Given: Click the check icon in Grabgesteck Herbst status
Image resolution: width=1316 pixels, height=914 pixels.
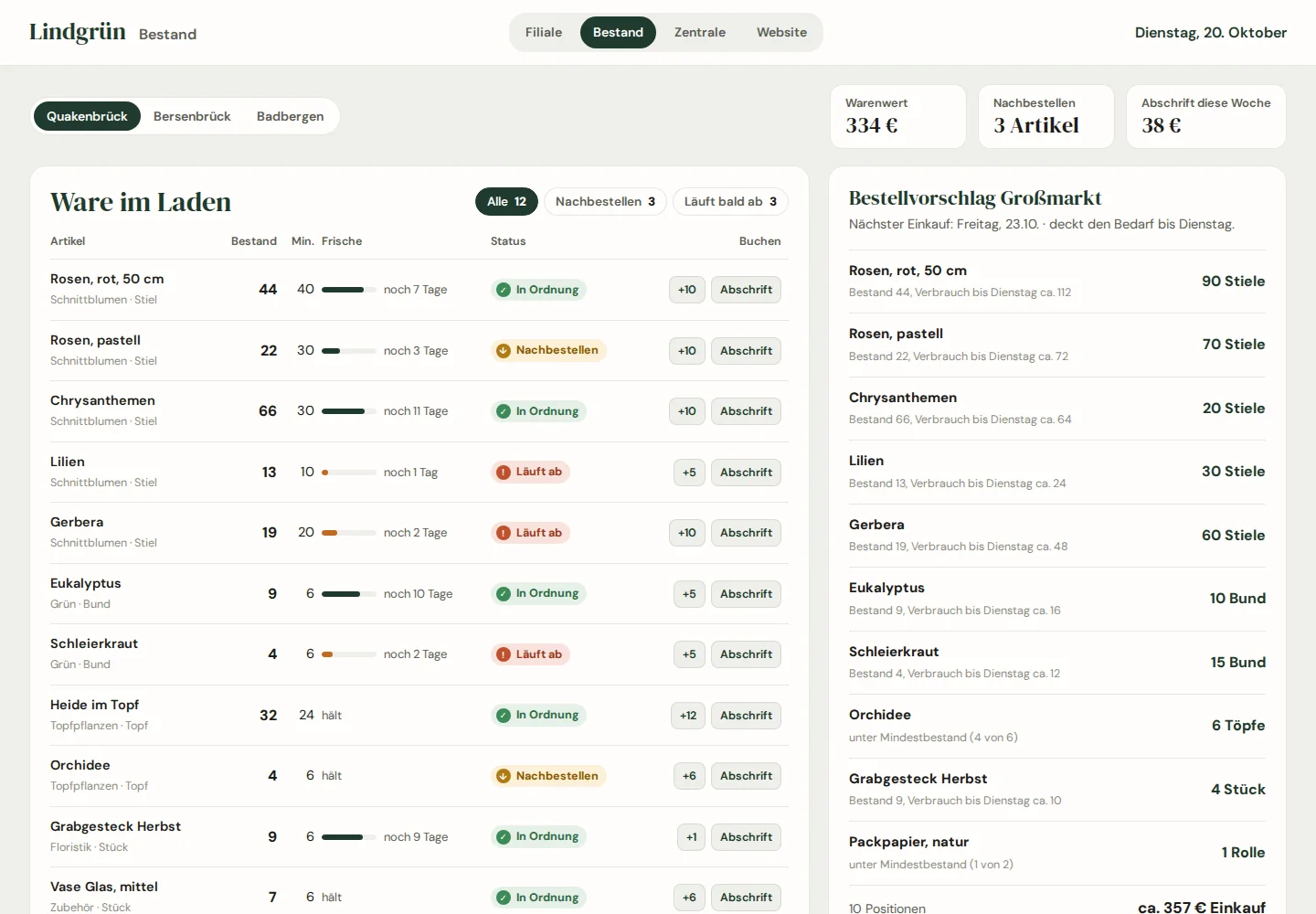Looking at the screenshot, I should click(x=503, y=837).
